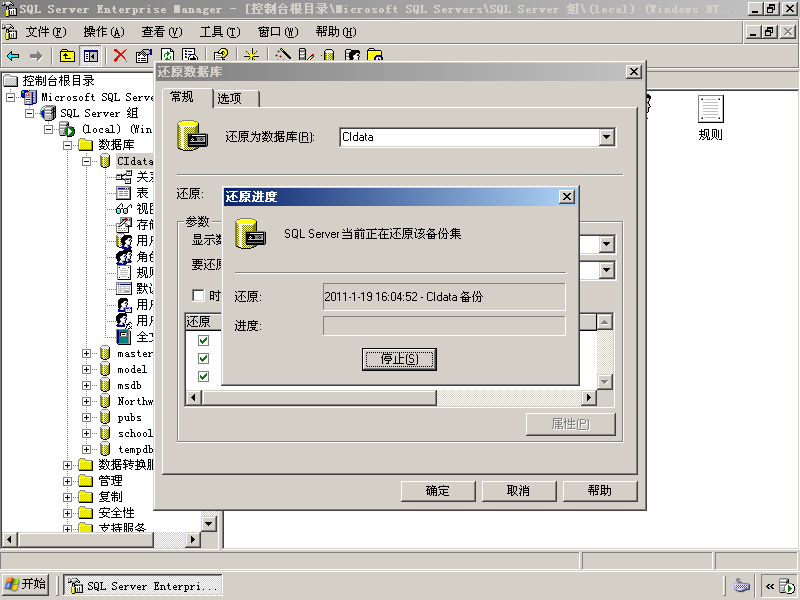The image size is (800, 600).
Task: Click the 取消 button
Action: 518,491
